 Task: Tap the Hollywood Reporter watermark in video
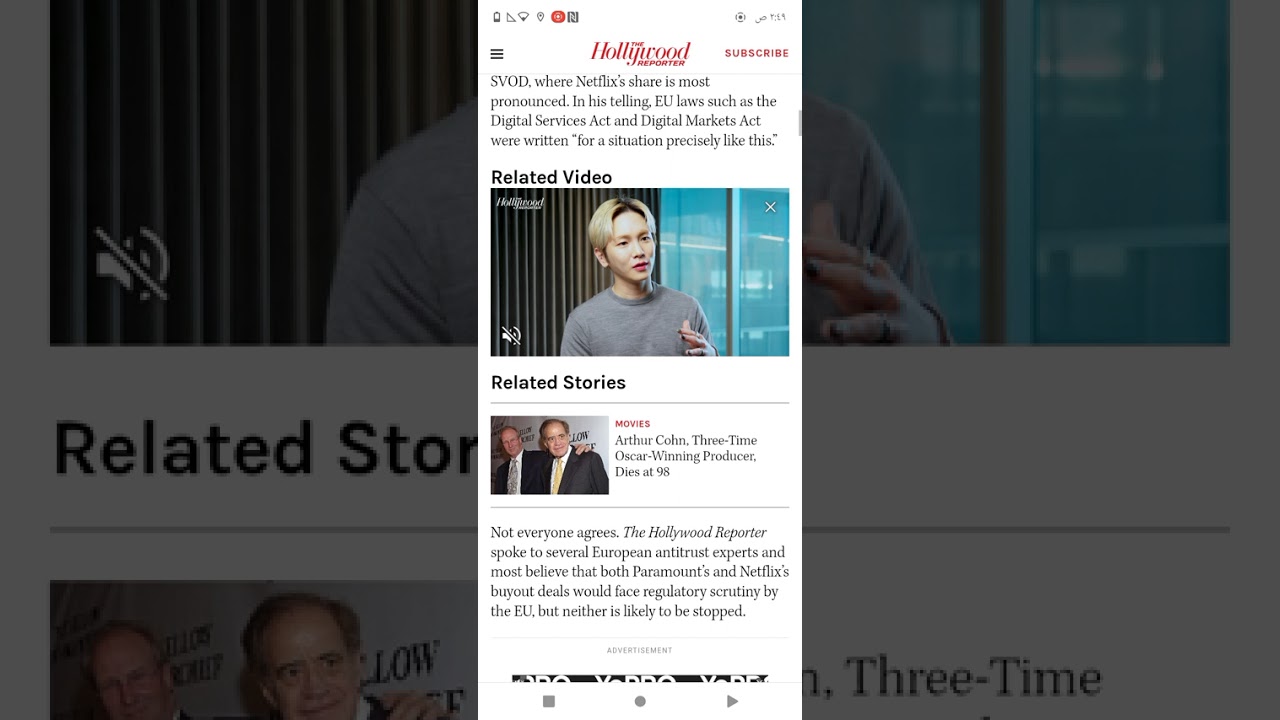click(520, 203)
